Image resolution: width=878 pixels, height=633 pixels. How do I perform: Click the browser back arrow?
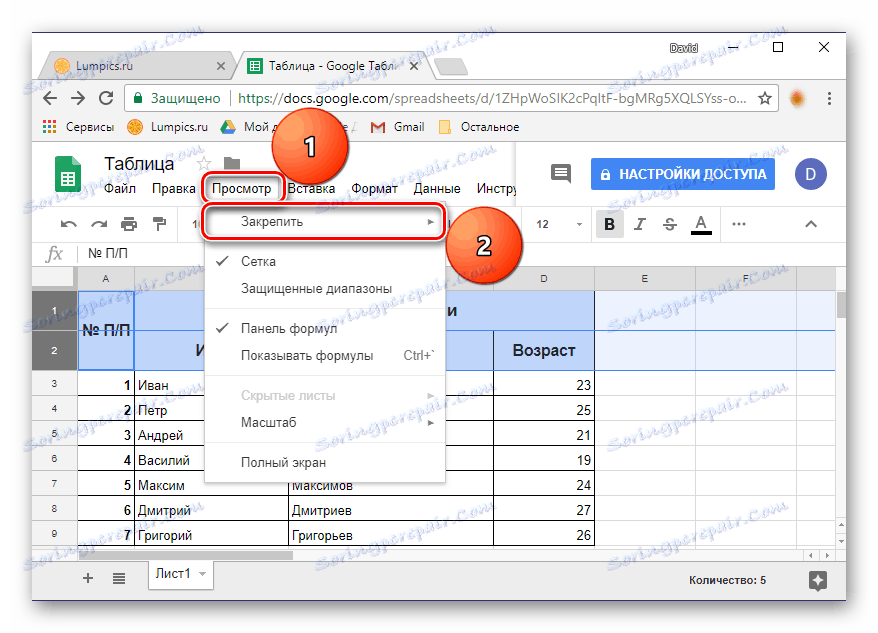(x=50, y=99)
